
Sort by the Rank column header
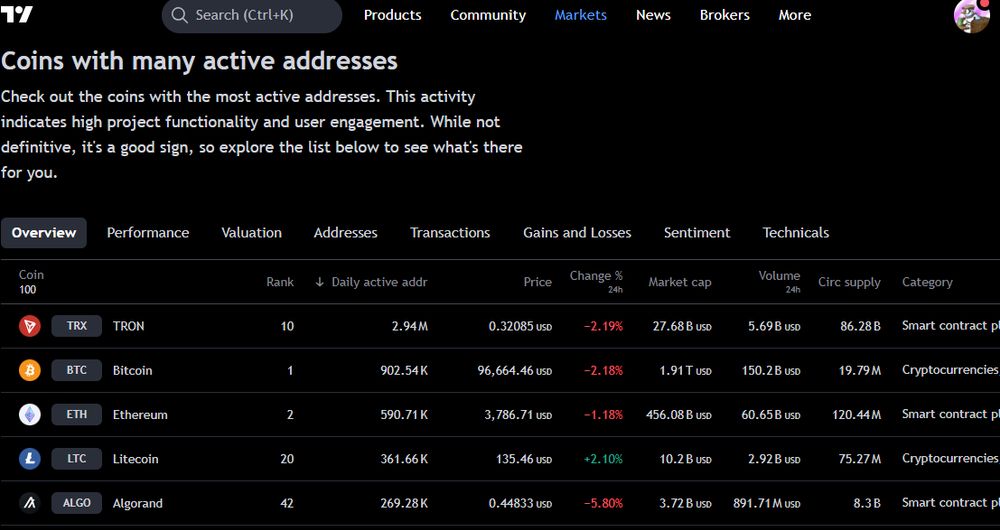[x=280, y=282]
